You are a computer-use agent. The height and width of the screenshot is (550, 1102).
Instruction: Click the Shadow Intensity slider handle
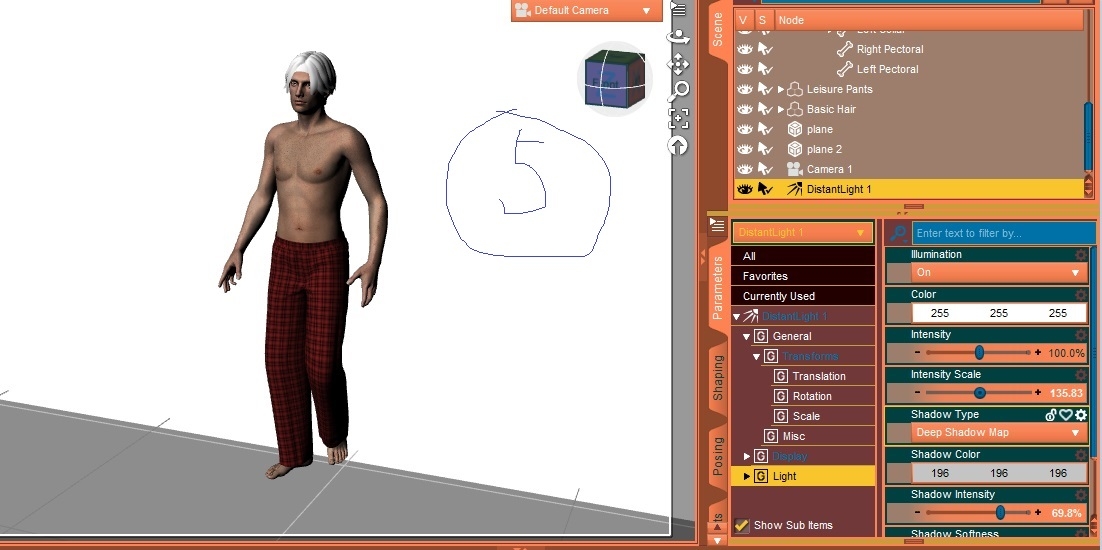tap(1000, 513)
